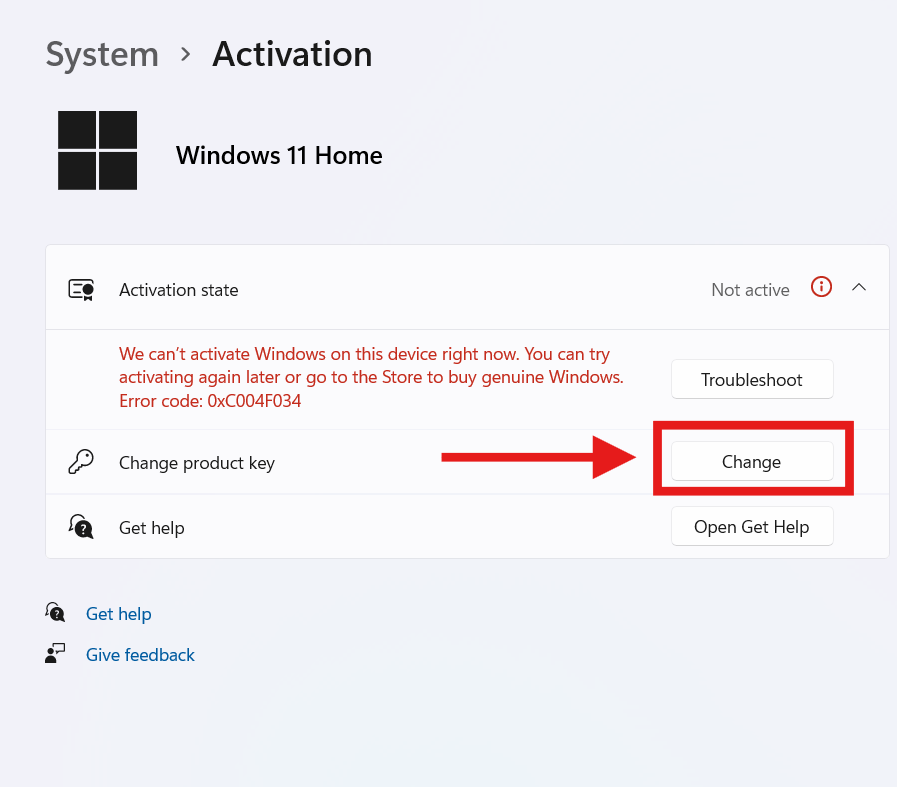Open the Get help link
Image resolution: width=897 pixels, height=787 pixels.
click(118, 614)
